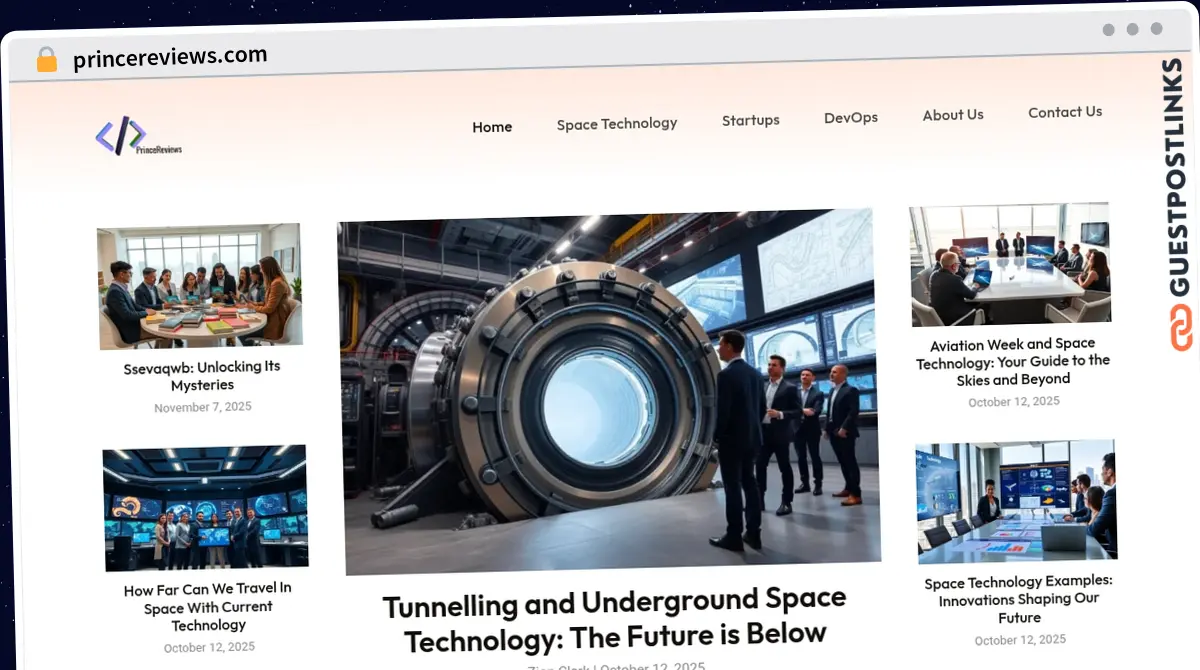The height and width of the screenshot is (670, 1200).
Task: Click the GuestPostLinks chain logo
Action: (1182, 328)
